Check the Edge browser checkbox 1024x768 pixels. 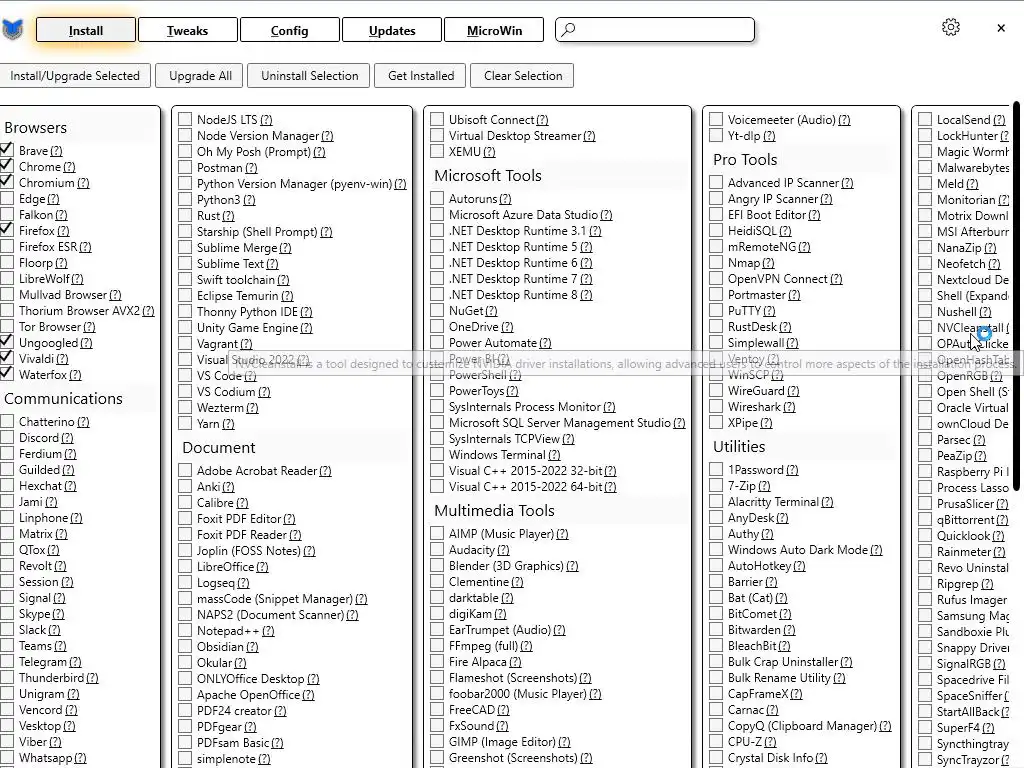[7, 199]
